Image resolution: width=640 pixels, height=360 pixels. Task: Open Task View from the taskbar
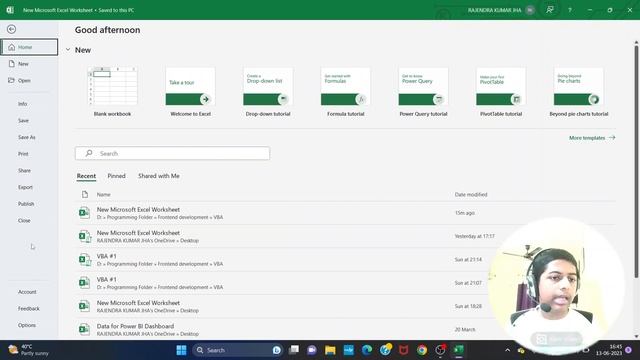(x=293, y=350)
